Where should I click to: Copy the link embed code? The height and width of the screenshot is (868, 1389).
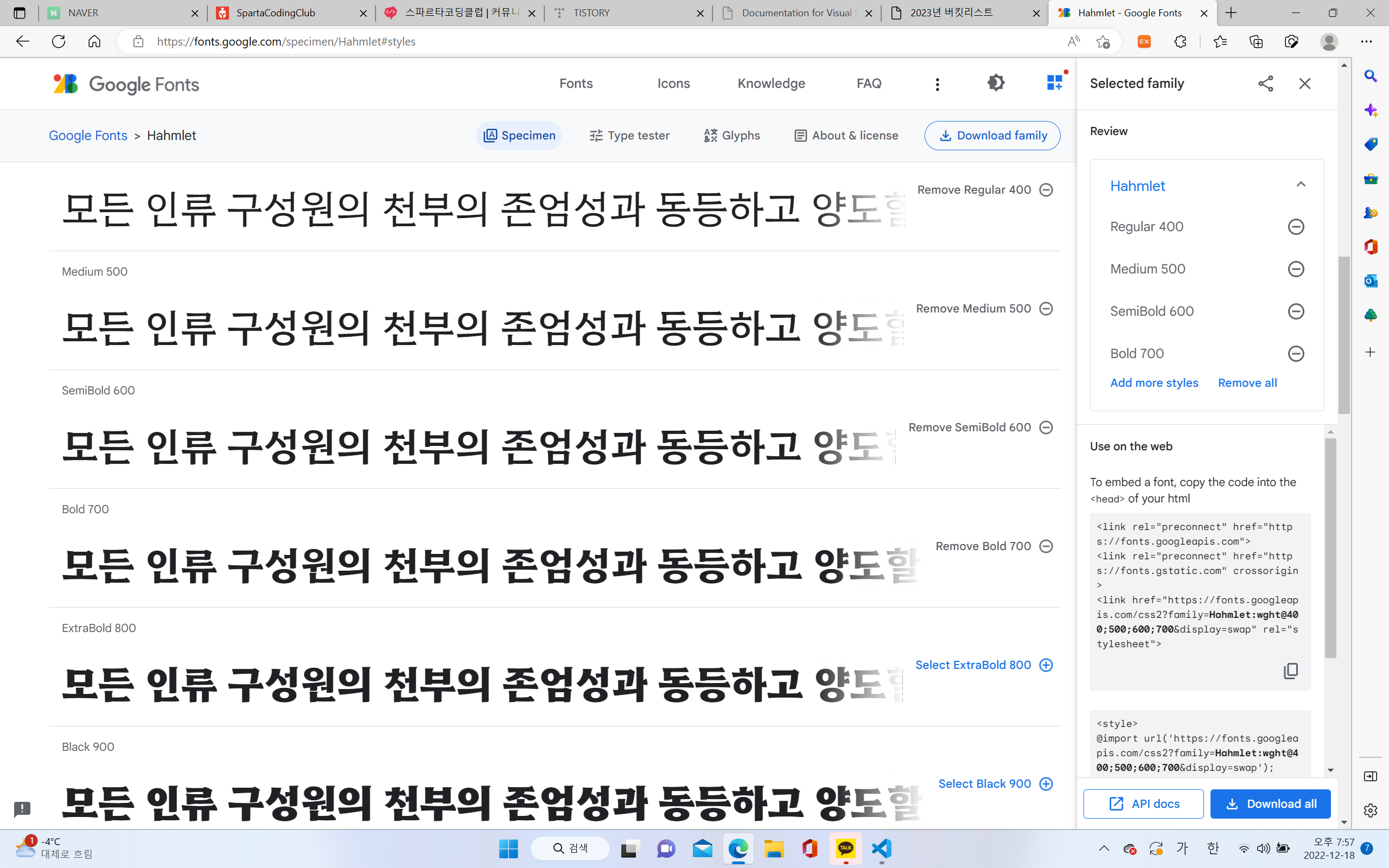[x=1291, y=671]
